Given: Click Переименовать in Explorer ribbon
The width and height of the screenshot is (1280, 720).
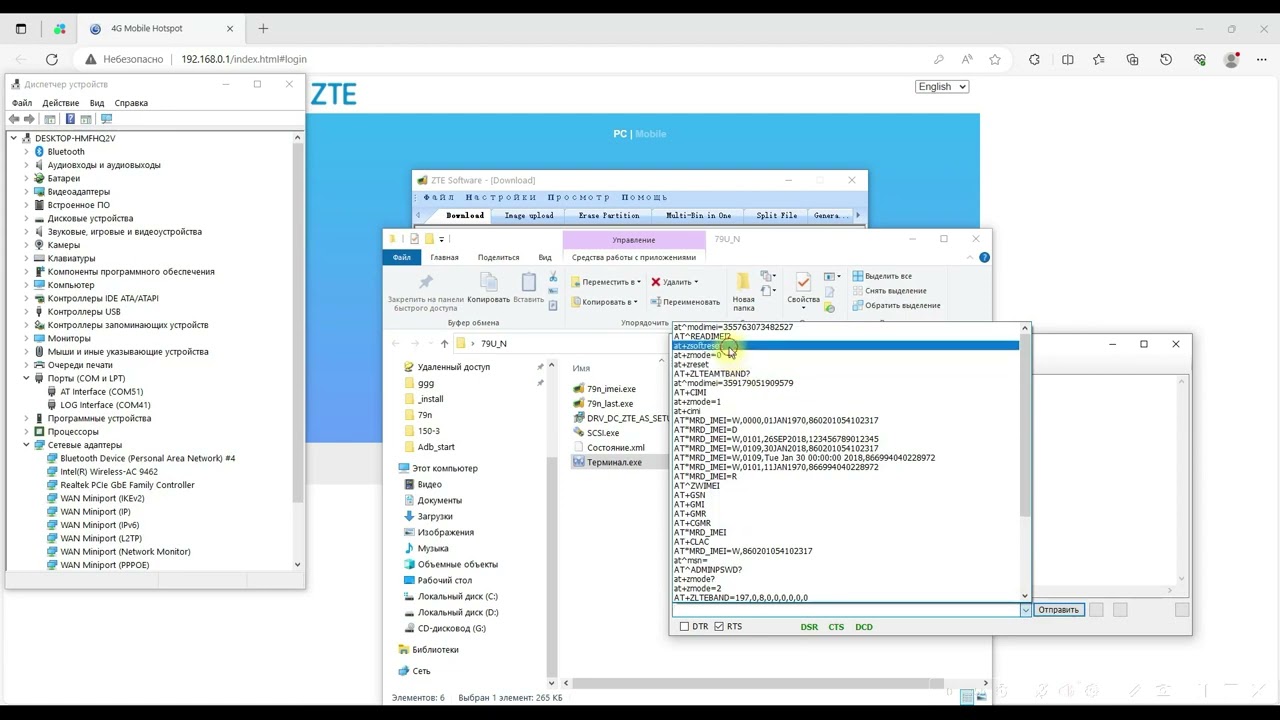Looking at the screenshot, I should pyautogui.click(x=684, y=302).
